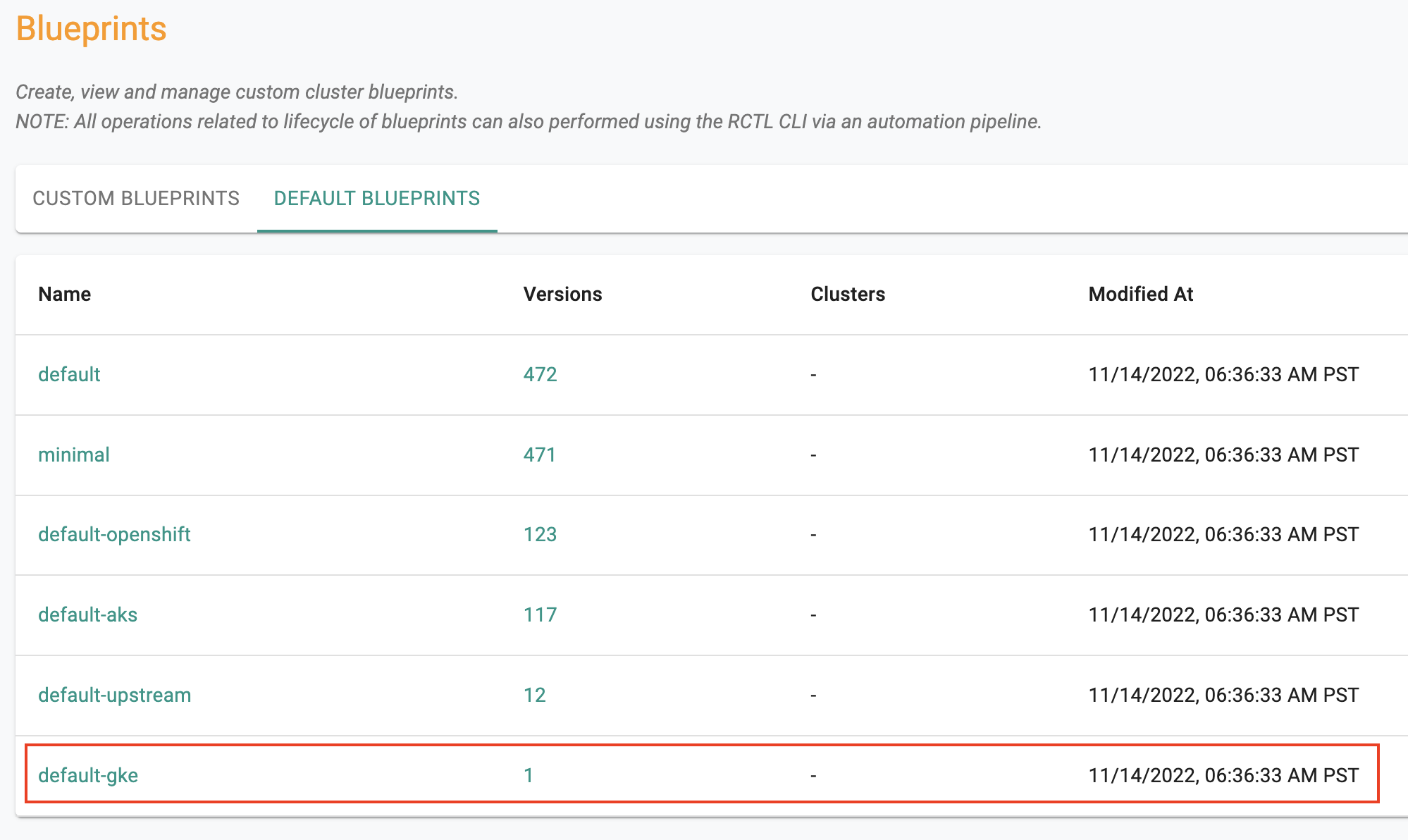Click the Blueprints page heading
The width and height of the screenshot is (1408, 840).
(92, 29)
